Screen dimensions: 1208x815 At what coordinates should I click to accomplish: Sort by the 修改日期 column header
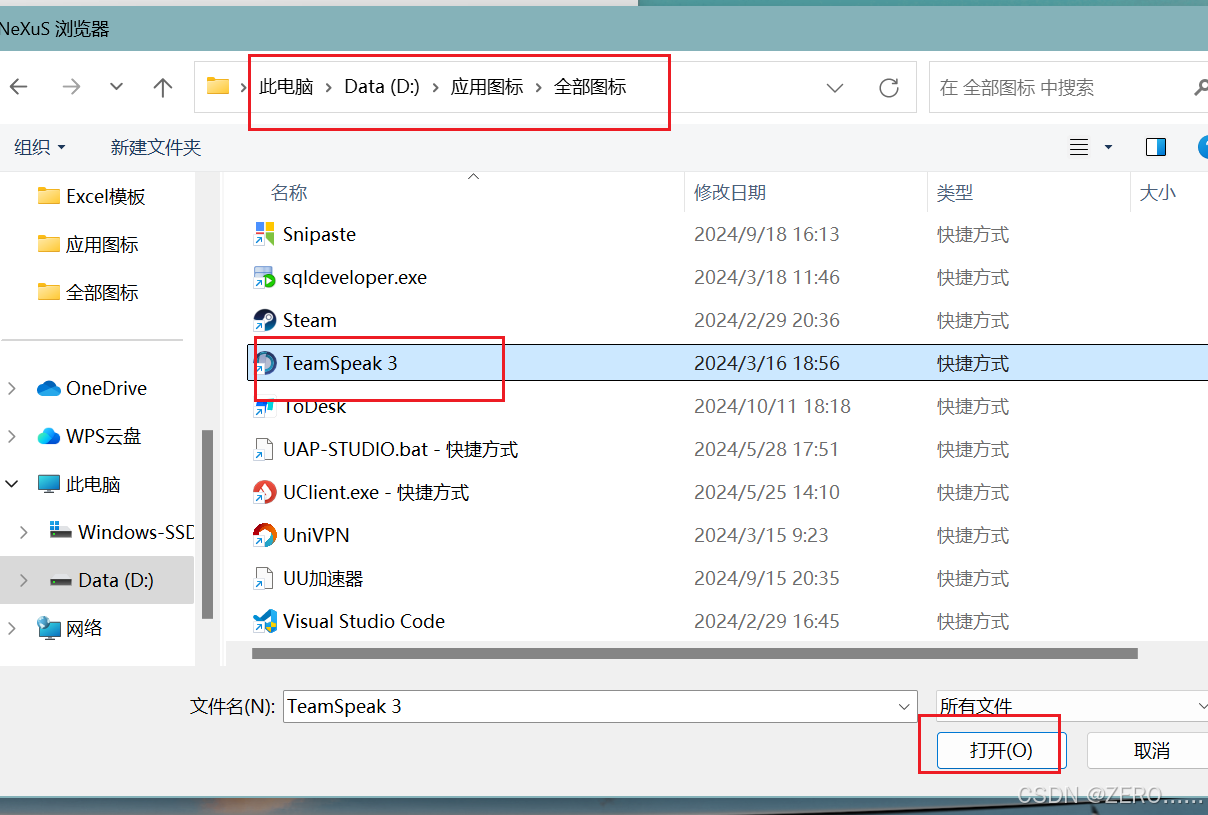pyautogui.click(x=730, y=193)
